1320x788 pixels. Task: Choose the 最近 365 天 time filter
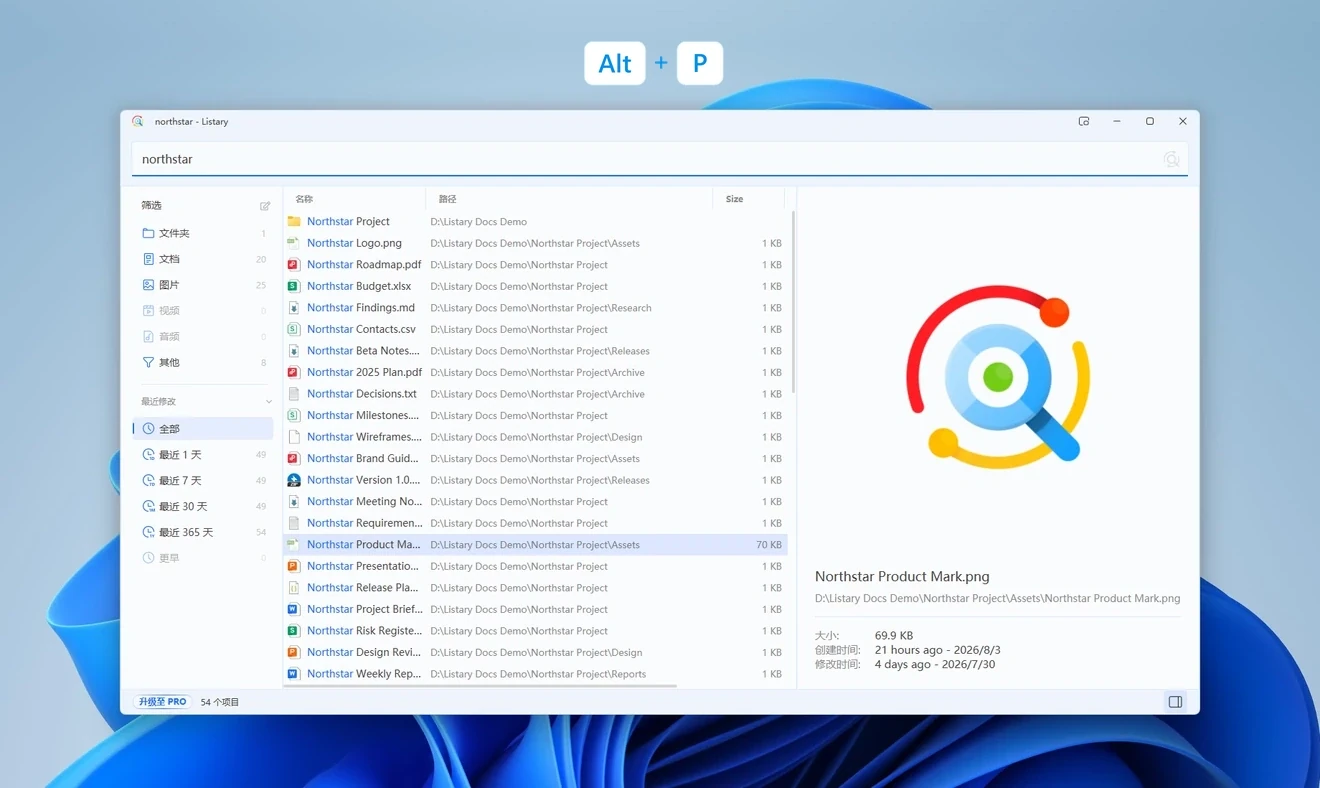(203, 532)
